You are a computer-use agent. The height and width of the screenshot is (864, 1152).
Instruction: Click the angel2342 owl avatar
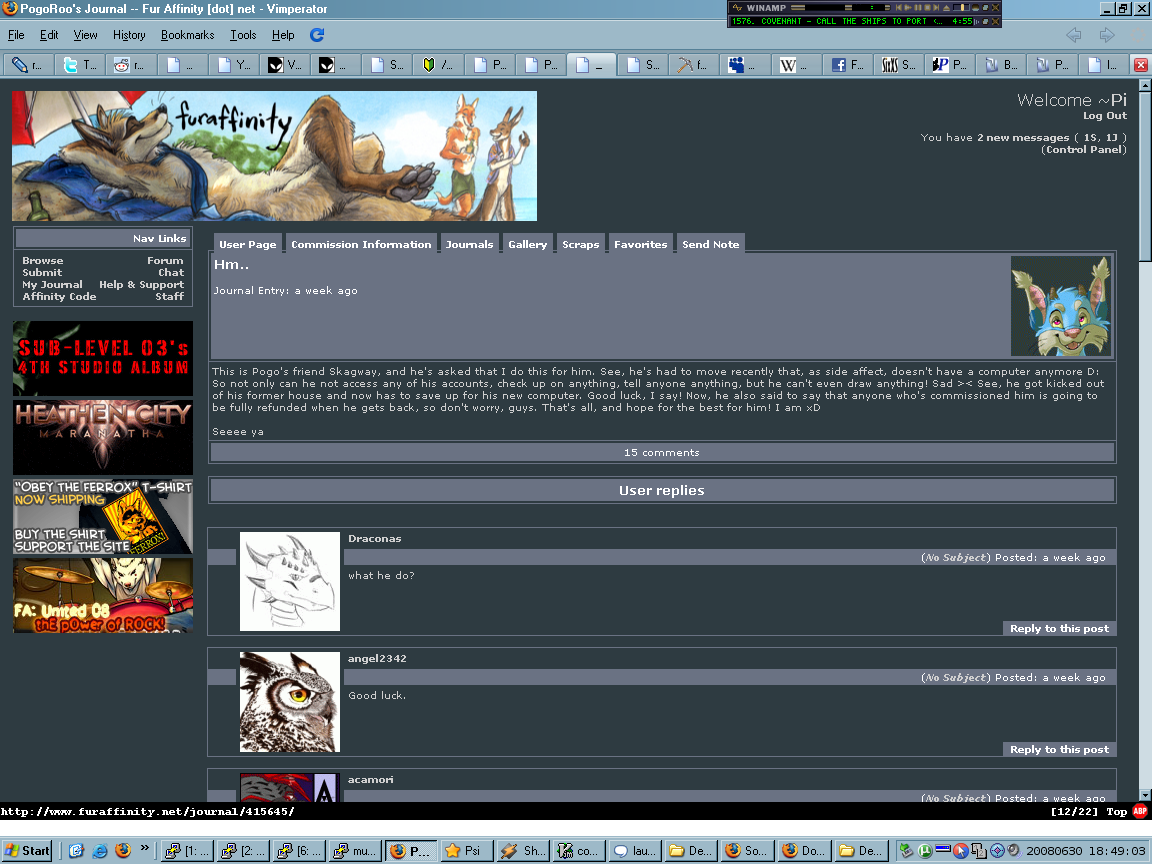(290, 702)
